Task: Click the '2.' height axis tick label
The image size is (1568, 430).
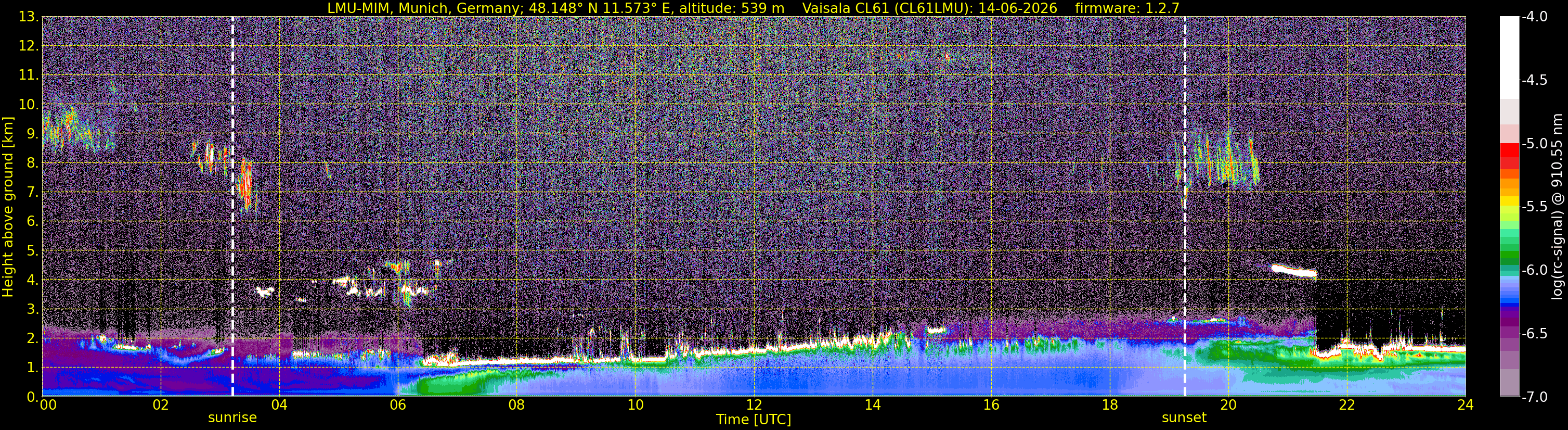Action: tap(32, 338)
